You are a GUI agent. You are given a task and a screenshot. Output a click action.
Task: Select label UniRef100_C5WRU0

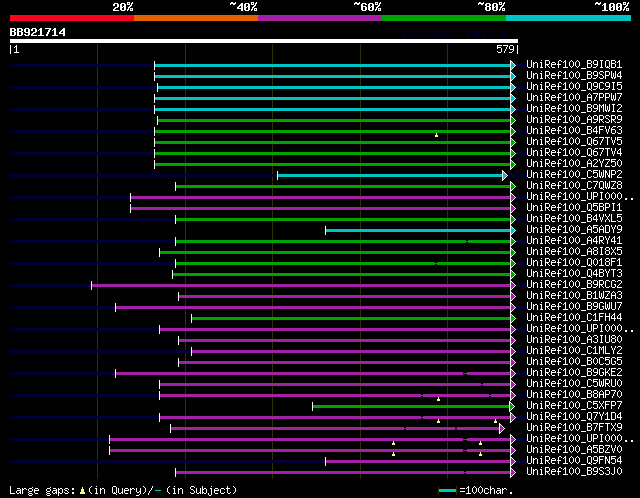click(x=574, y=384)
